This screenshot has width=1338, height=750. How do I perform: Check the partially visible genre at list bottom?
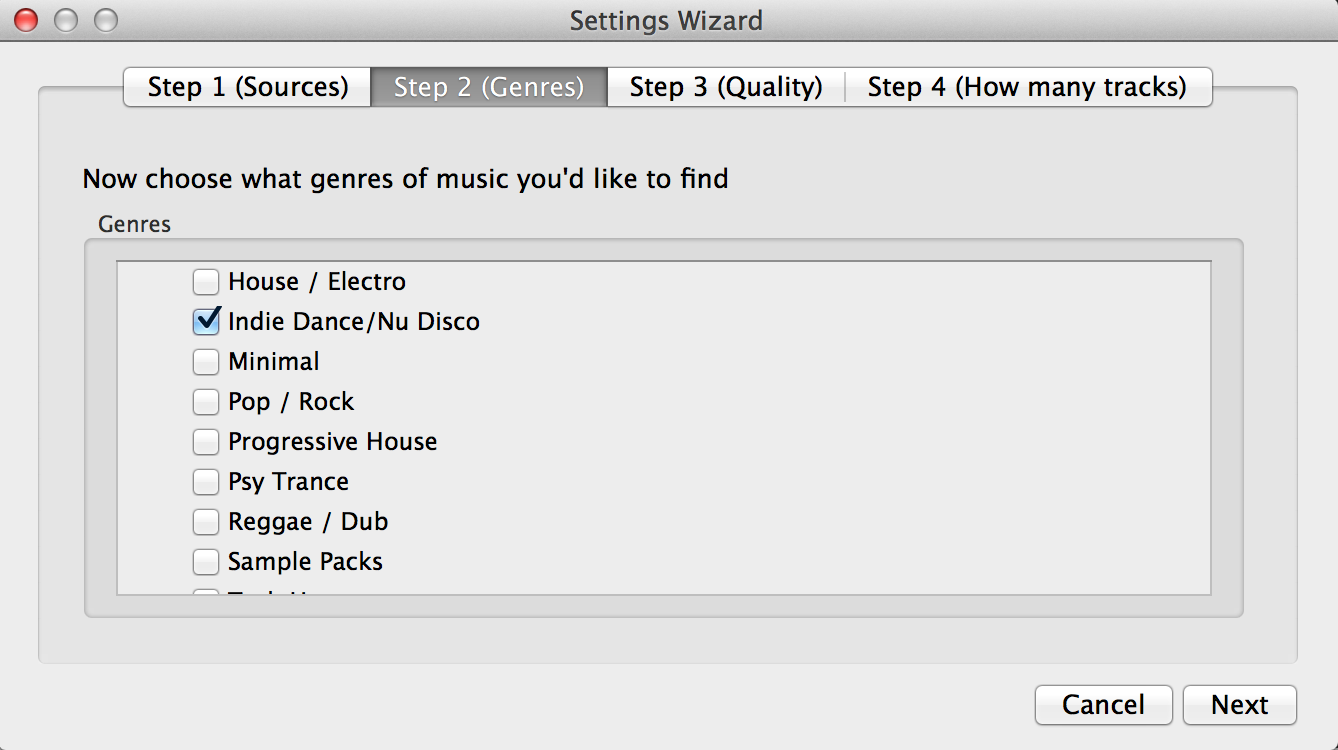206,592
